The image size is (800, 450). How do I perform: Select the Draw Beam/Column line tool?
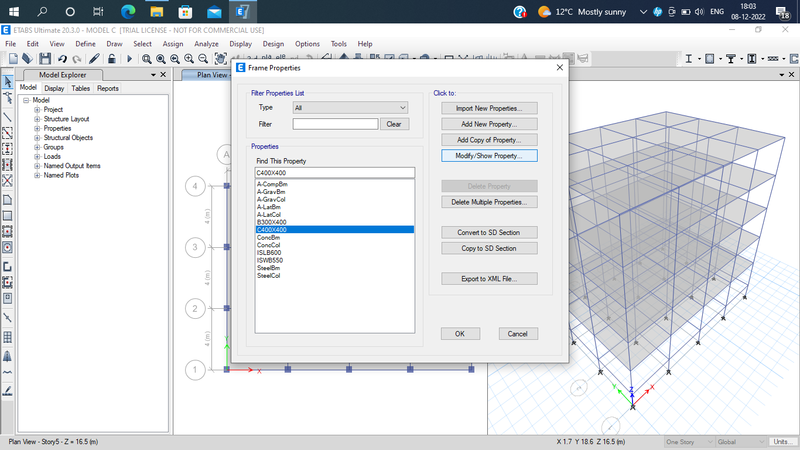point(8,117)
